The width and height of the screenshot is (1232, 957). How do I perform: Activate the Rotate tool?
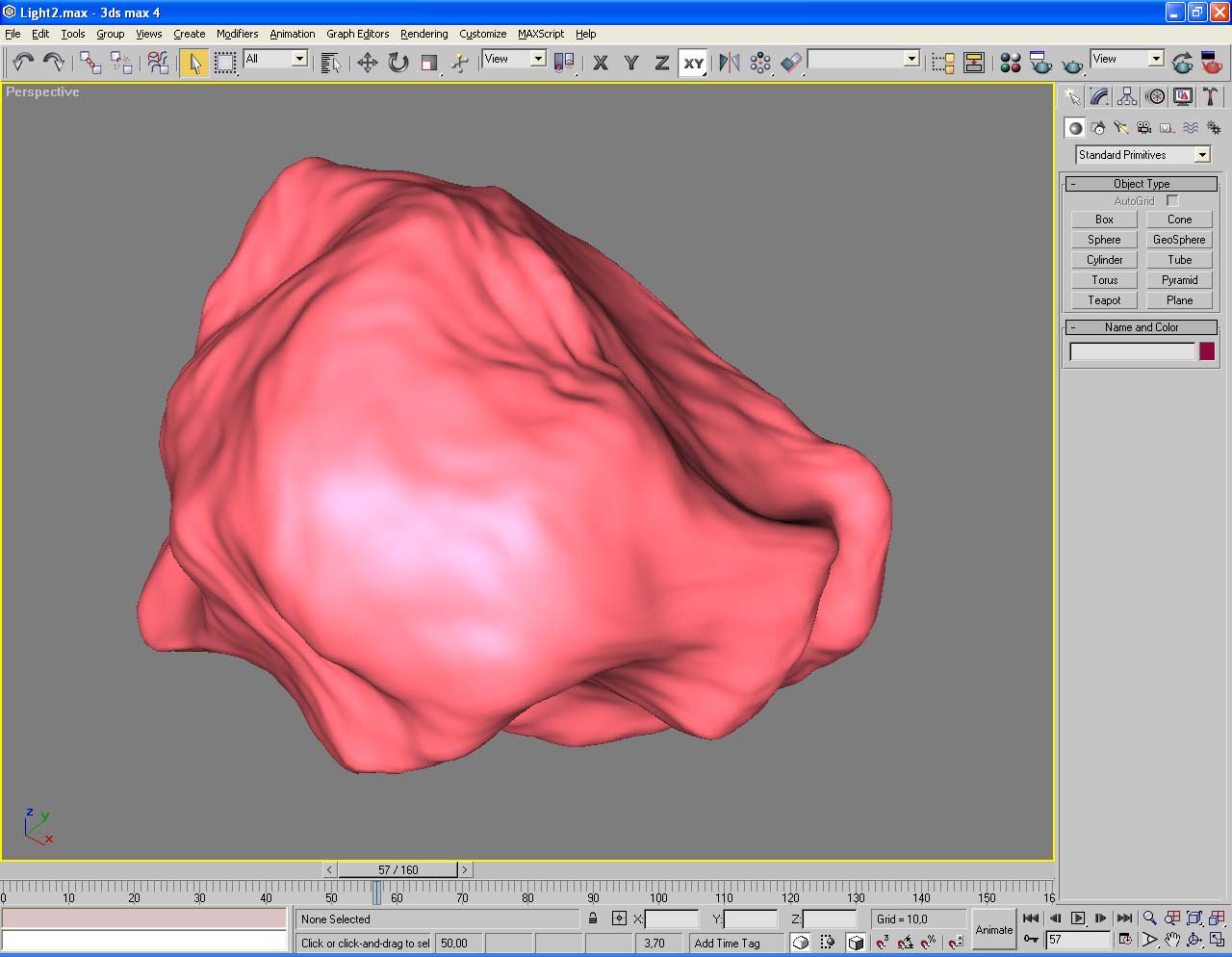coord(398,64)
